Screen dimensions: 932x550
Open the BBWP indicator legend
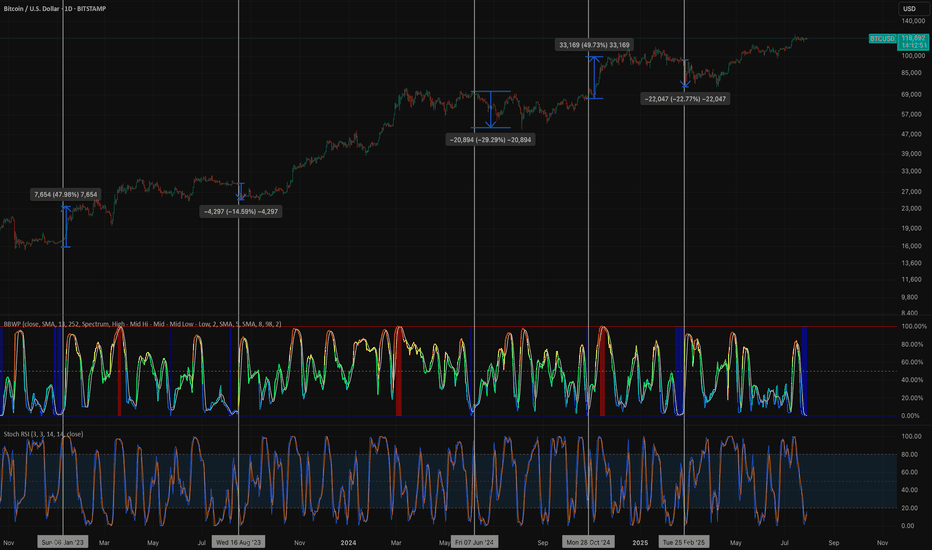point(143,324)
